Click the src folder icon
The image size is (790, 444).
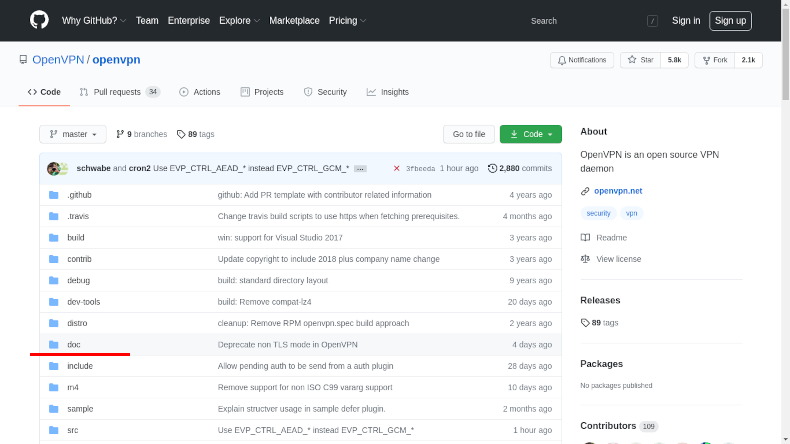coord(53,430)
